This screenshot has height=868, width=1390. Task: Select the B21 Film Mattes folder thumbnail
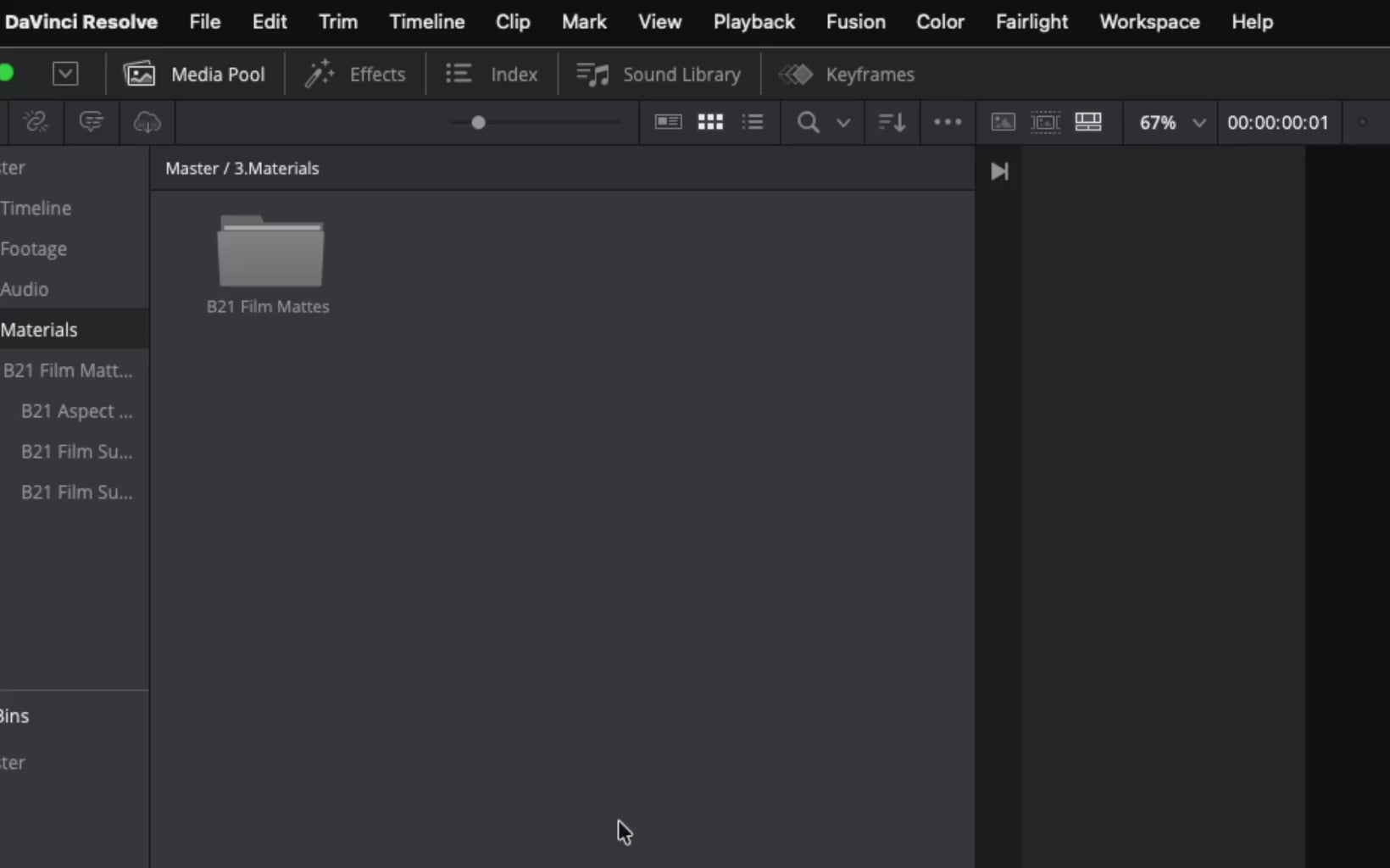[270, 253]
